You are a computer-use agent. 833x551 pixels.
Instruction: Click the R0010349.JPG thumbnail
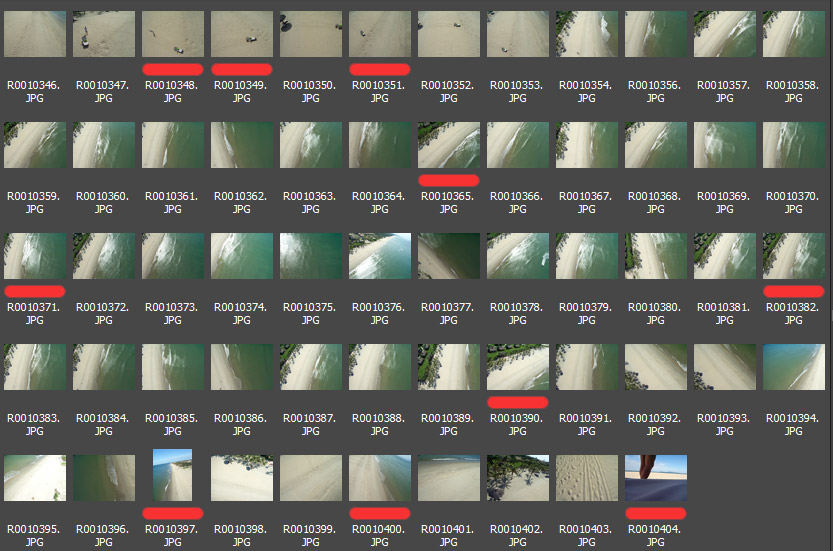click(242, 34)
